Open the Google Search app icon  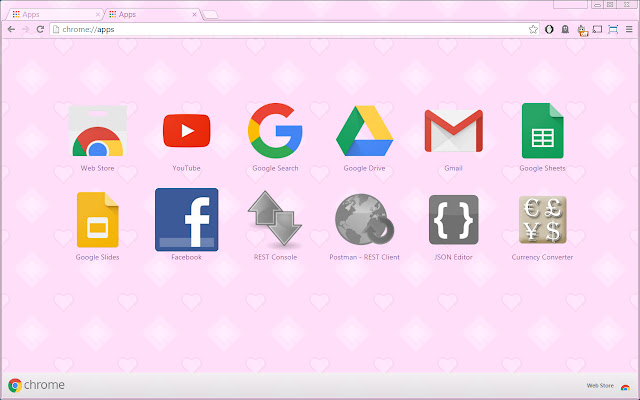point(275,131)
